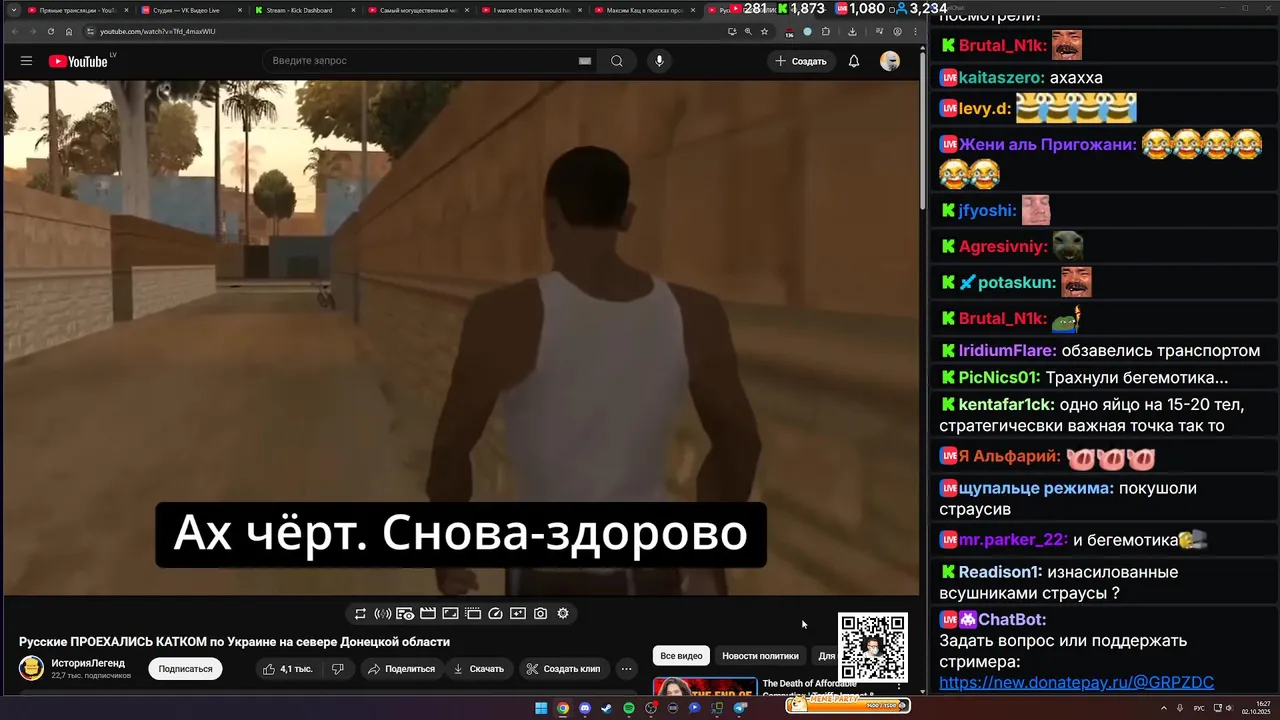Viewport: 1280px width, 720px height.
Task: Open ИсторияЛегенд channel avatar
Action: tap(31, 669)
